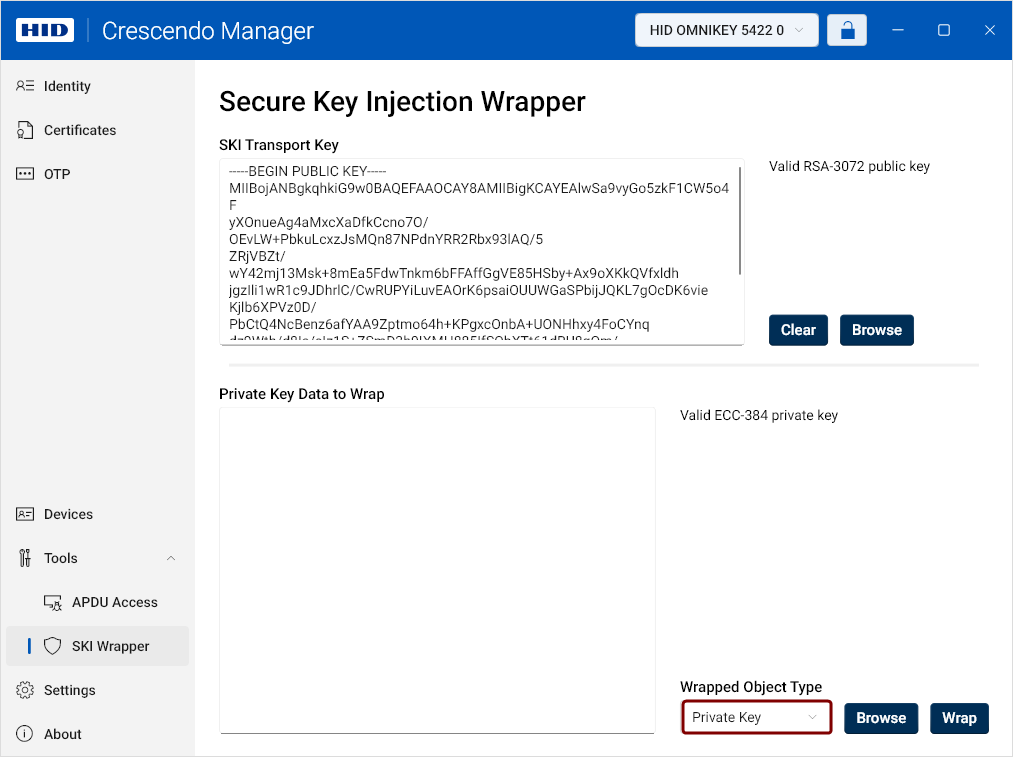The width and height of the screenshot is (1013, 757).
Task: Click the About info icon
Action: click(x=25, y=734)
